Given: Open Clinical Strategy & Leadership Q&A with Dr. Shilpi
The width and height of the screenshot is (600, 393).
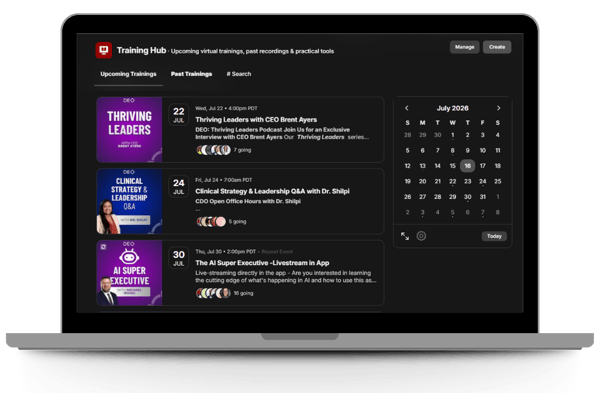Looking at the screenshot, I should (x=272, y=191).
